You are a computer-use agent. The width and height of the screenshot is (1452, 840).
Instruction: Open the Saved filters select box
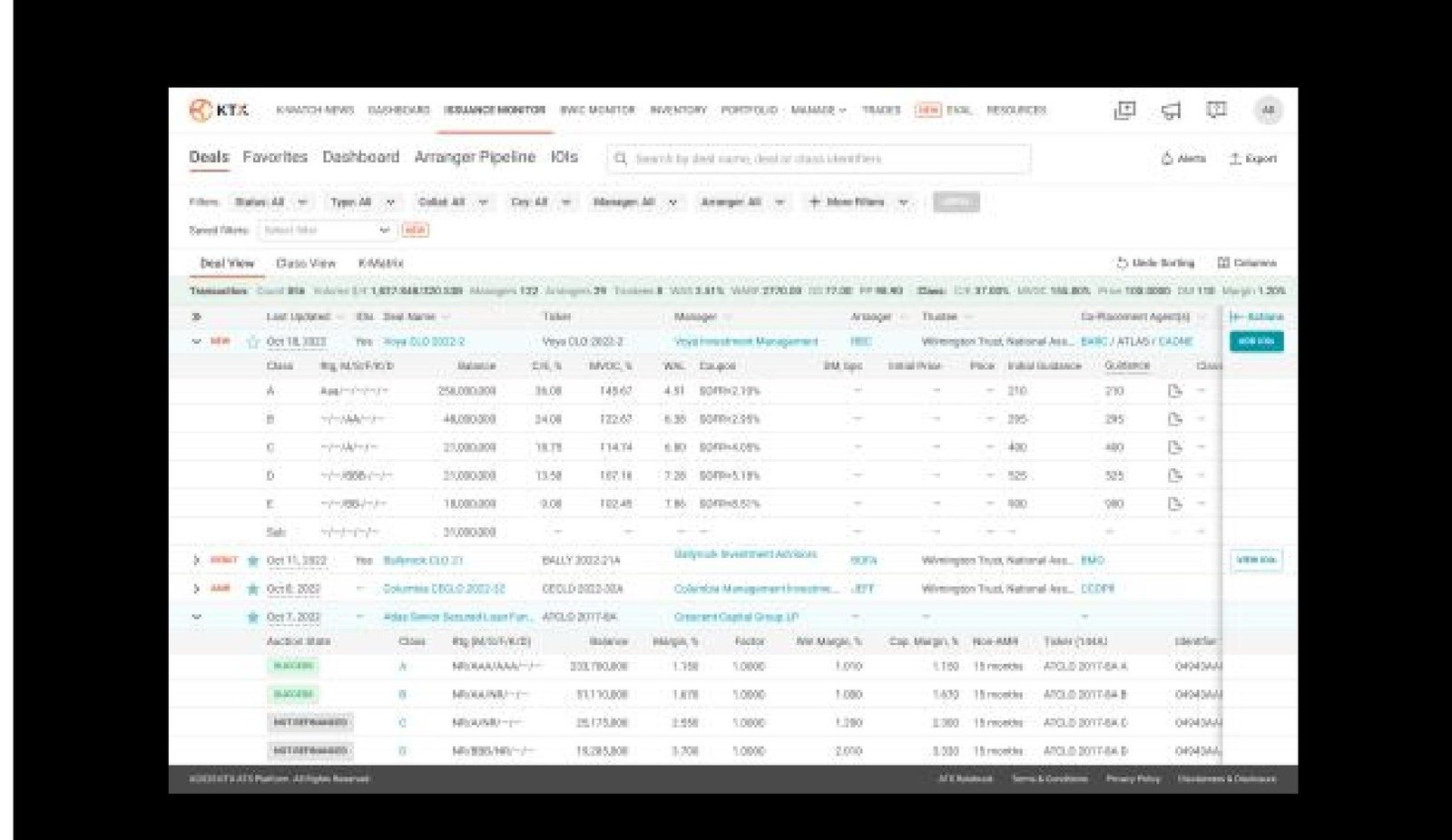[326, 230]
